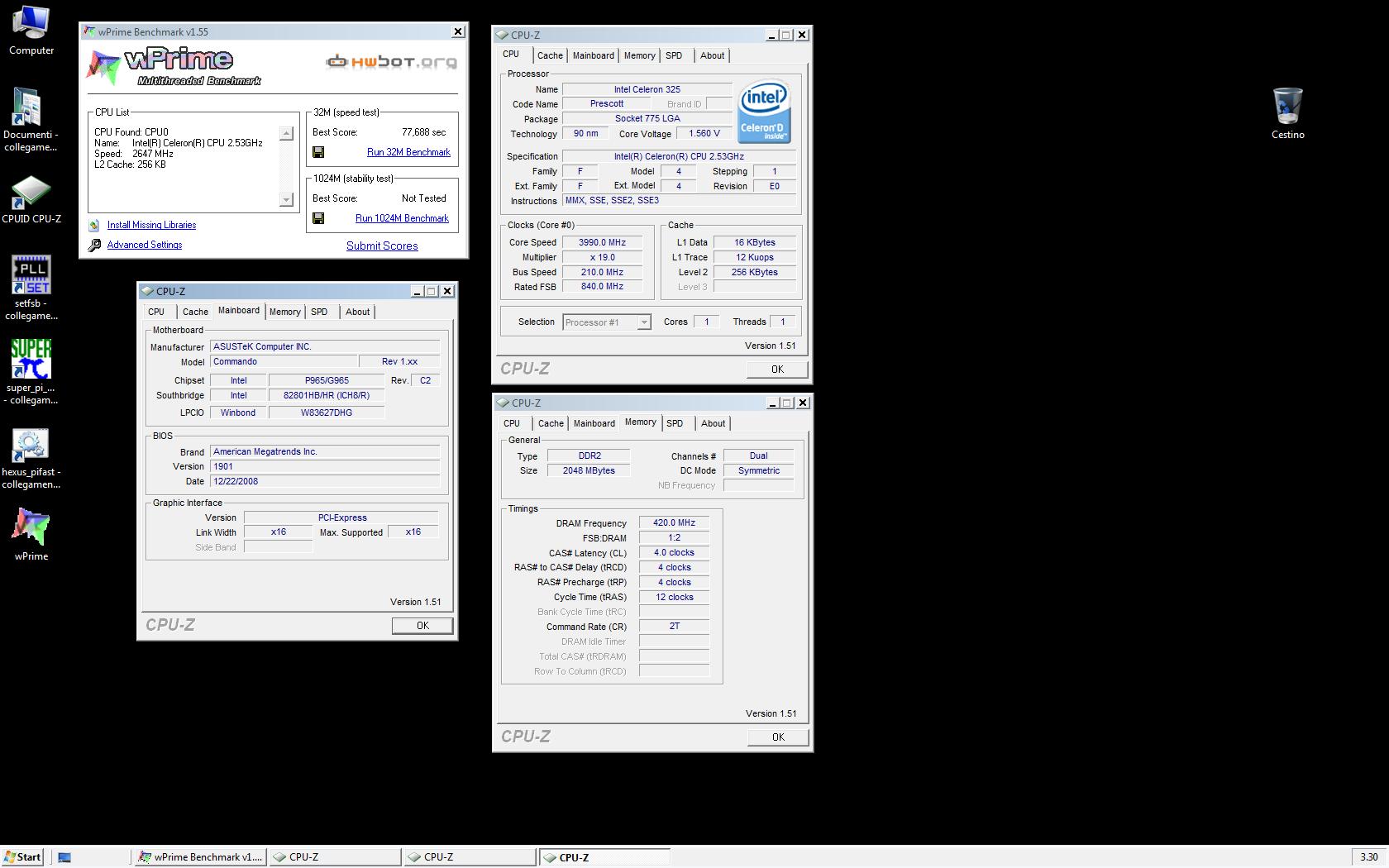
Task: Click the Submit Scores link
Action: (x=382, y=246)
